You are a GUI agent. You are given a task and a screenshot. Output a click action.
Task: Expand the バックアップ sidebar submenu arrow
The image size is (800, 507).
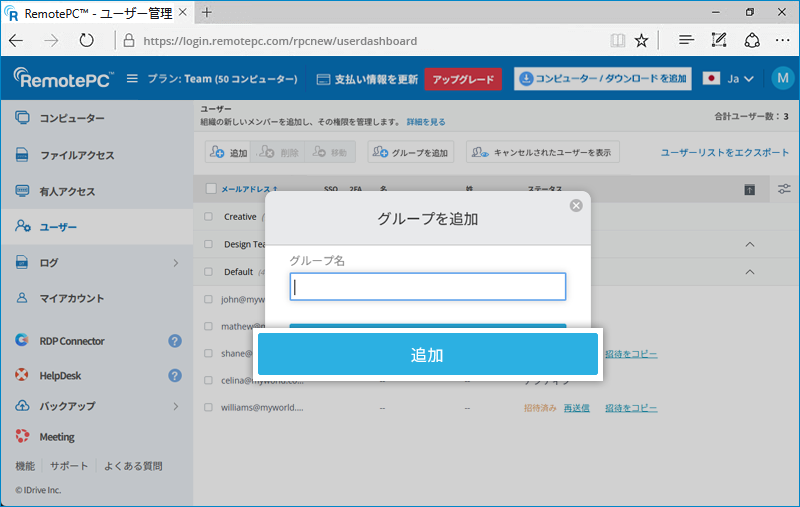[x=176, y=406]
